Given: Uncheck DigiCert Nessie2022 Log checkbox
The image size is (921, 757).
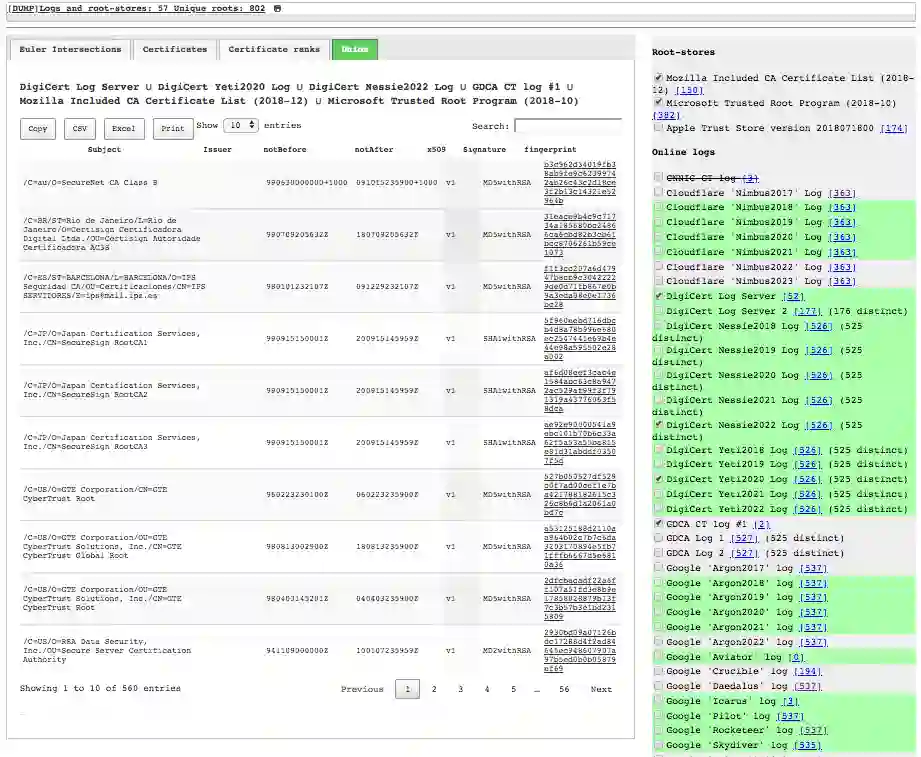Looking at the screenshot, I should click(658, 425).
